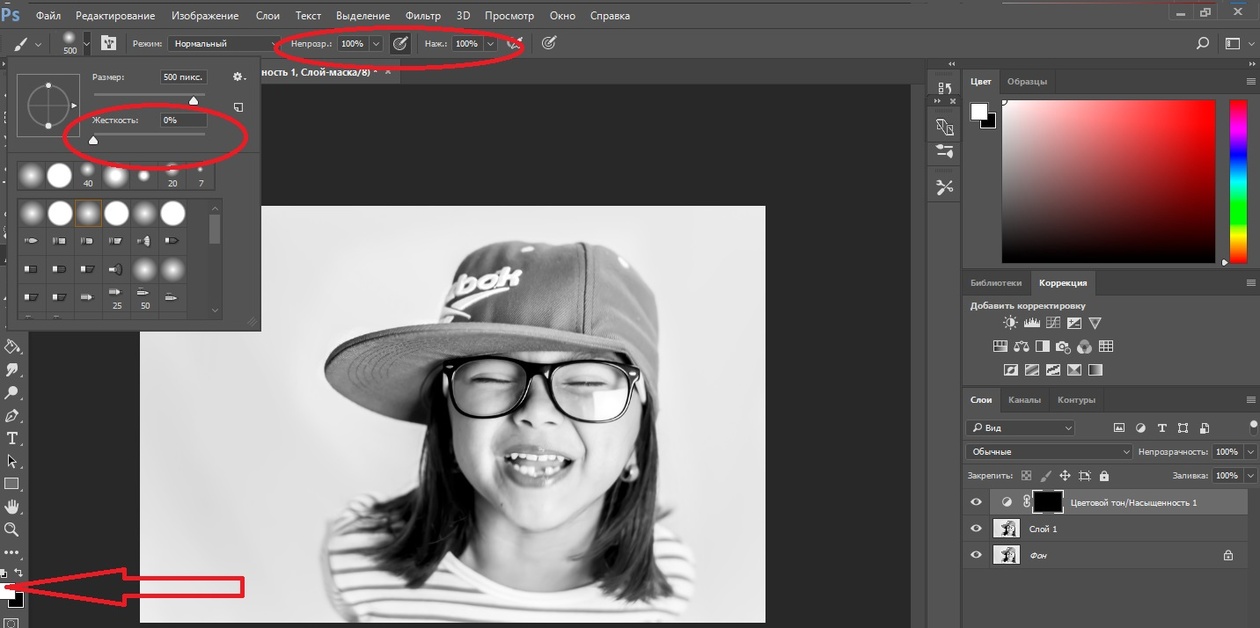Pick the Hand tool
Screen dimensions: 1260x628
coord(12,507)
